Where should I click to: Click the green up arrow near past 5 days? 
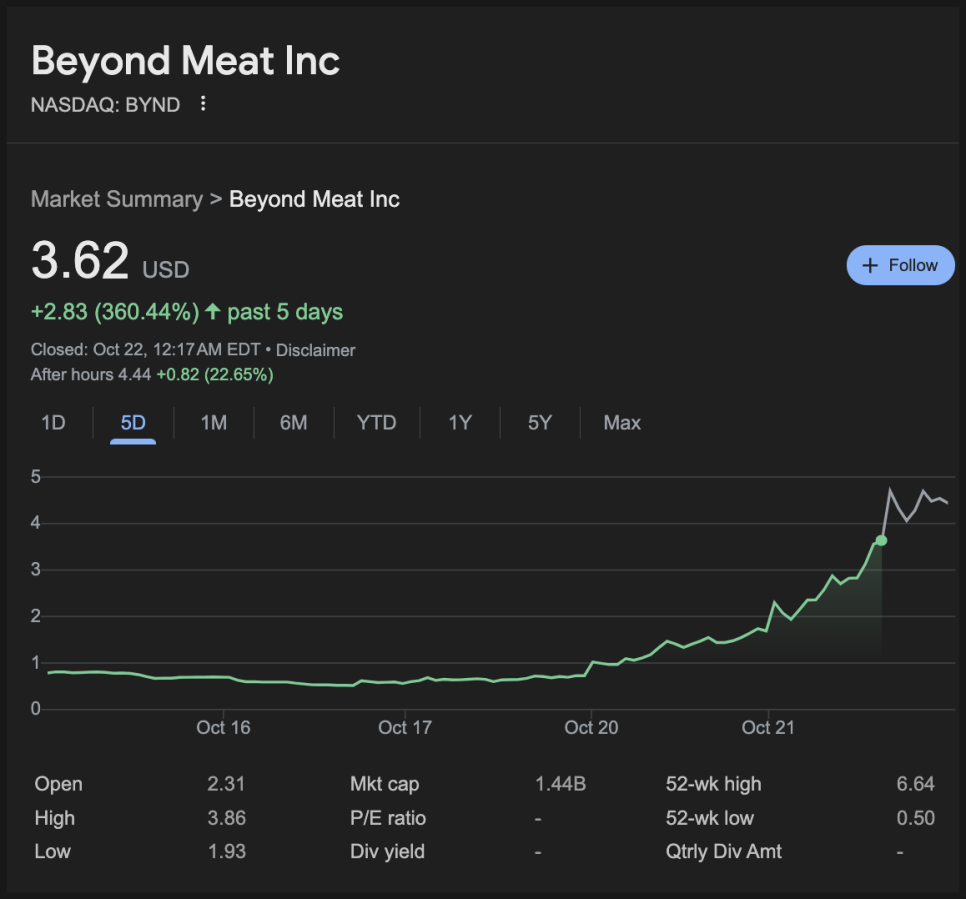pos(212,312)
